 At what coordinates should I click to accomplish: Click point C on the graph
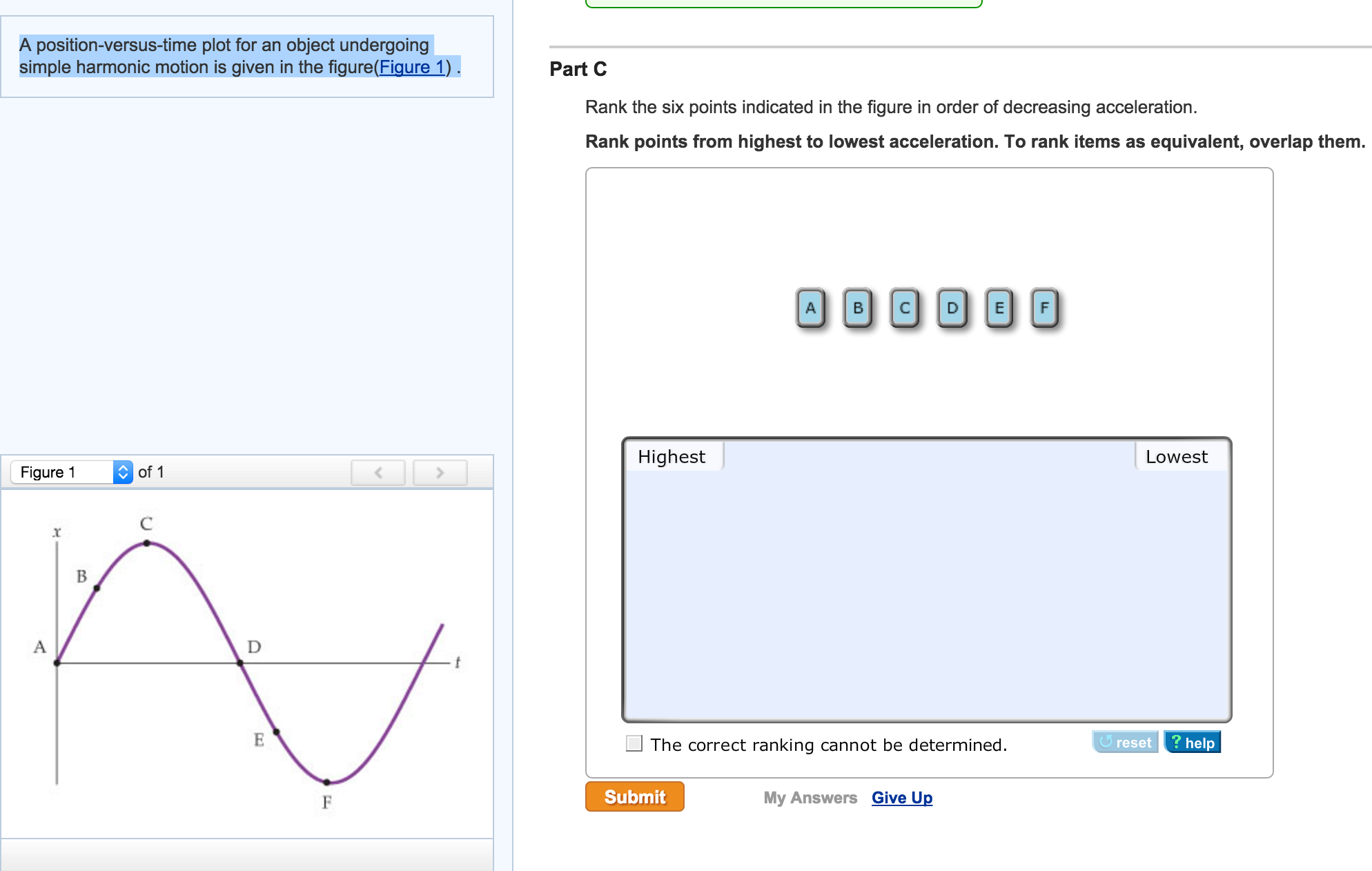coord(147,543)
